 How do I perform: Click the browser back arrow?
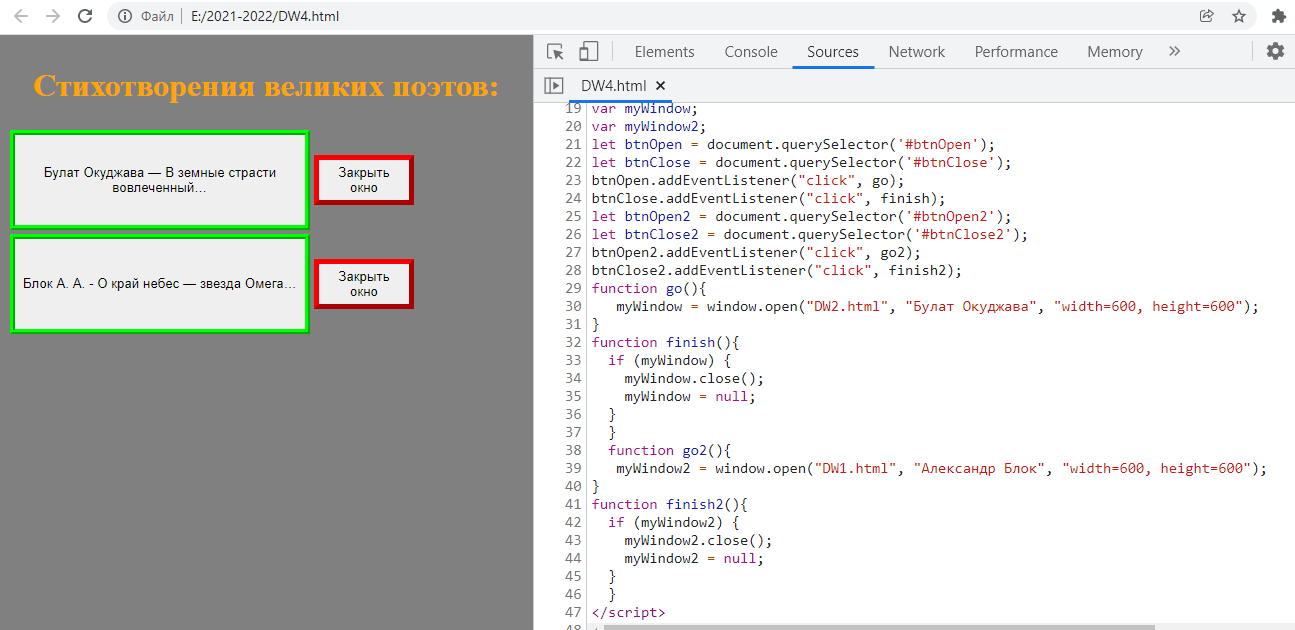click(x=21, y=16)
